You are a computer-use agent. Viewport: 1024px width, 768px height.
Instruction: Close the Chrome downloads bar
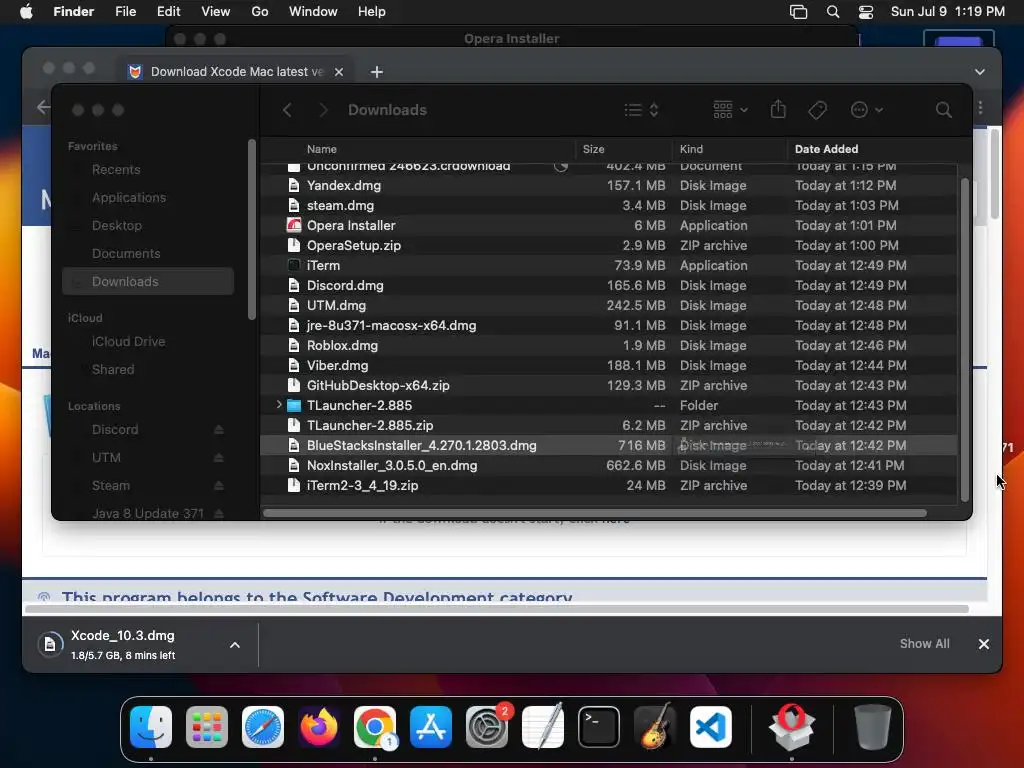coord(984,644)
